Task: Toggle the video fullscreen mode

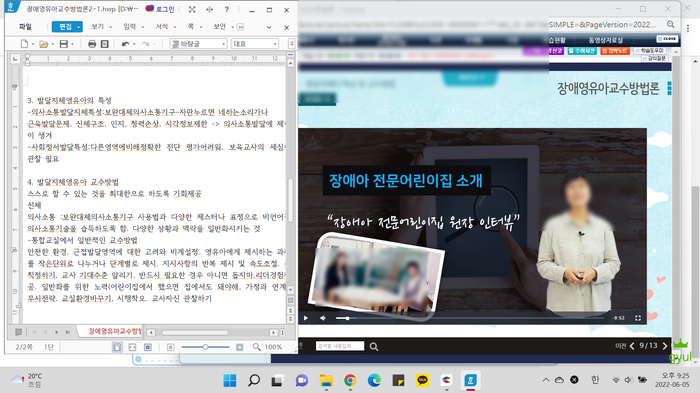Action: [x=638, y=318]
